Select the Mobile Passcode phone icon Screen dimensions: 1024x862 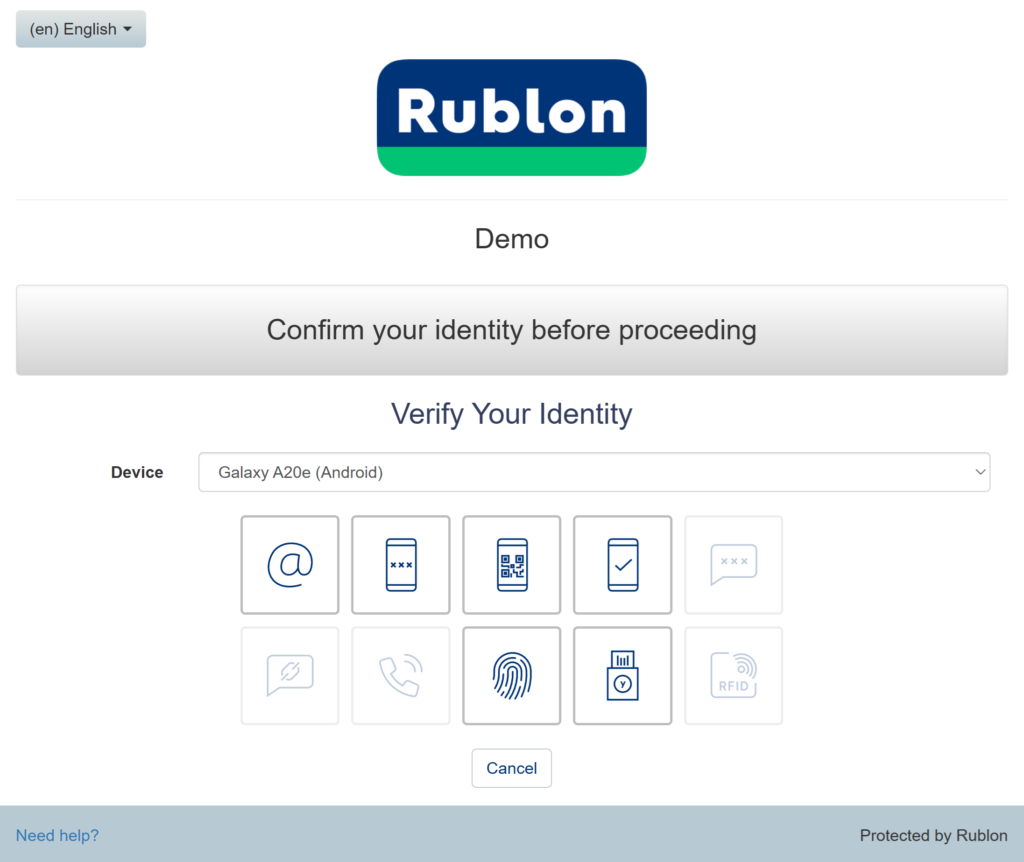pos(400,565)
